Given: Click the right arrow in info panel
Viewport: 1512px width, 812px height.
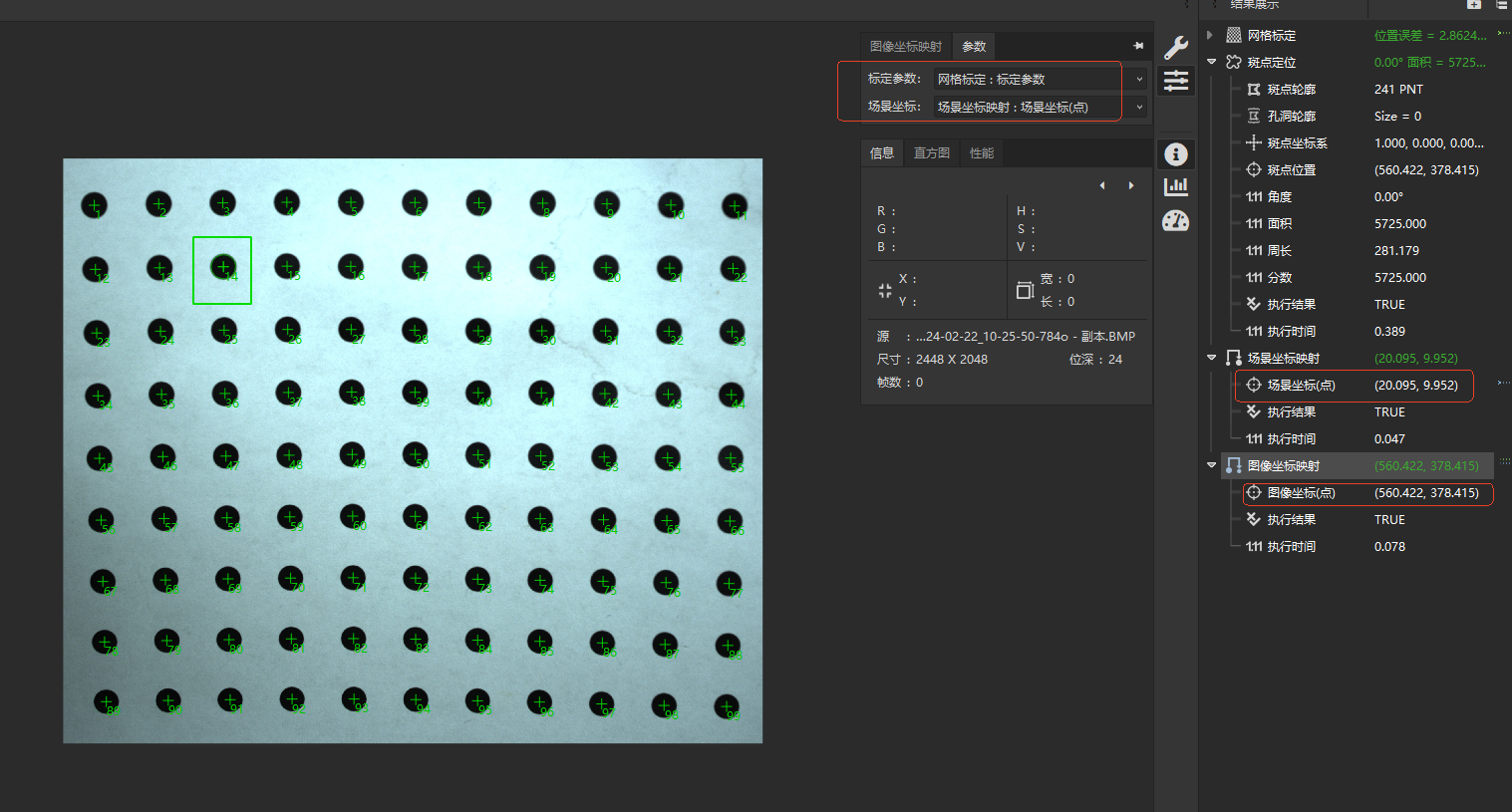Looking at the screenshot, I should click(x=1130, y=185).
